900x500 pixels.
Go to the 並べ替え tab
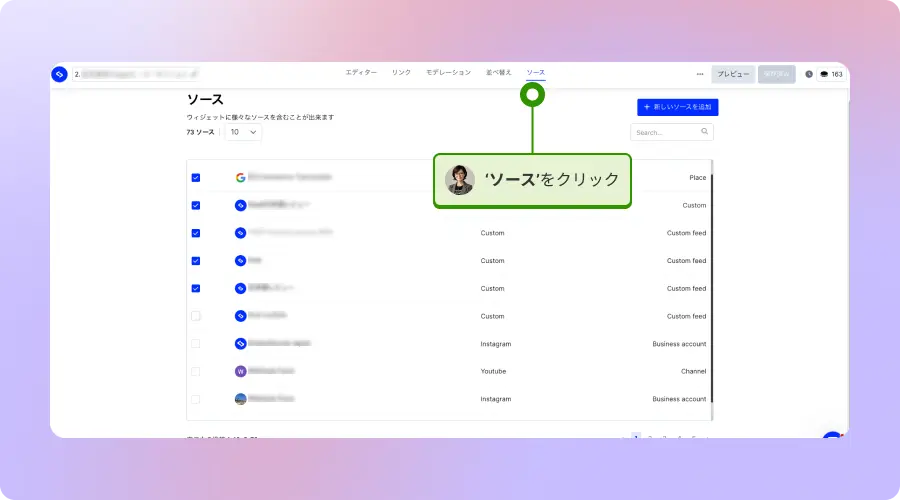pyautogui.click(x=498, y=73)
